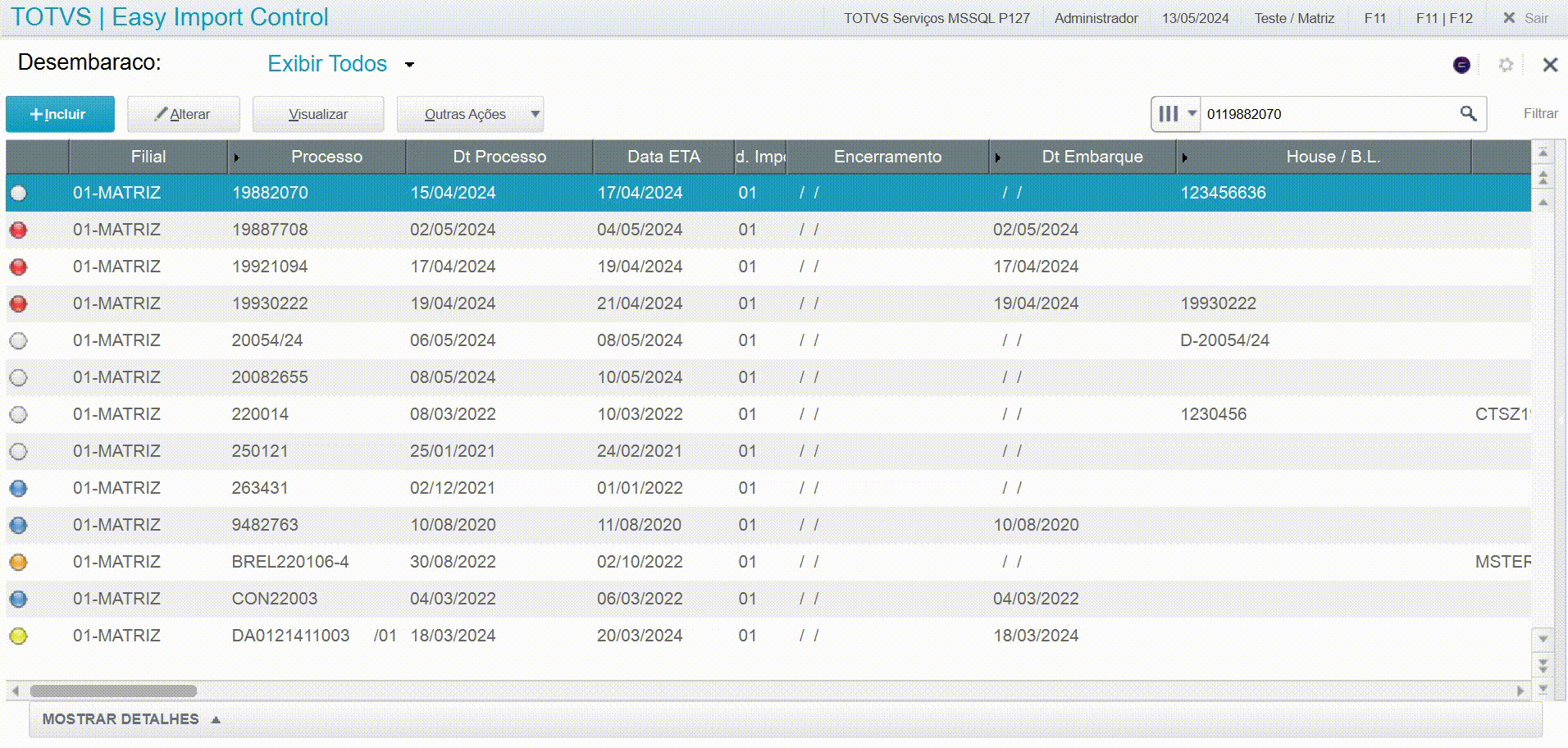Click the Incluir button

[60, 114]
